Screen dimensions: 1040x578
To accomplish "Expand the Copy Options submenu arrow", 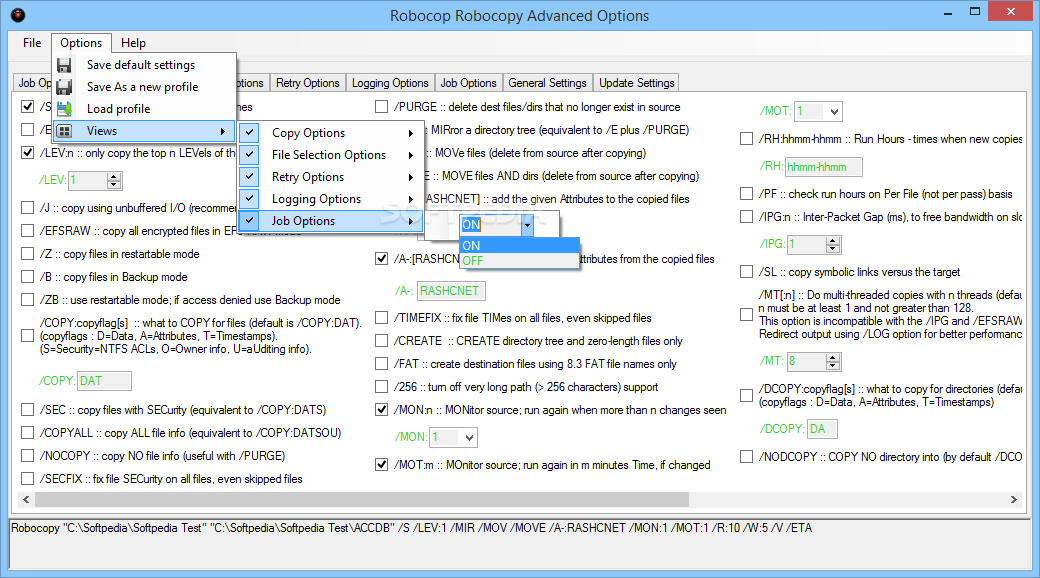I will [x=411, y=133].
